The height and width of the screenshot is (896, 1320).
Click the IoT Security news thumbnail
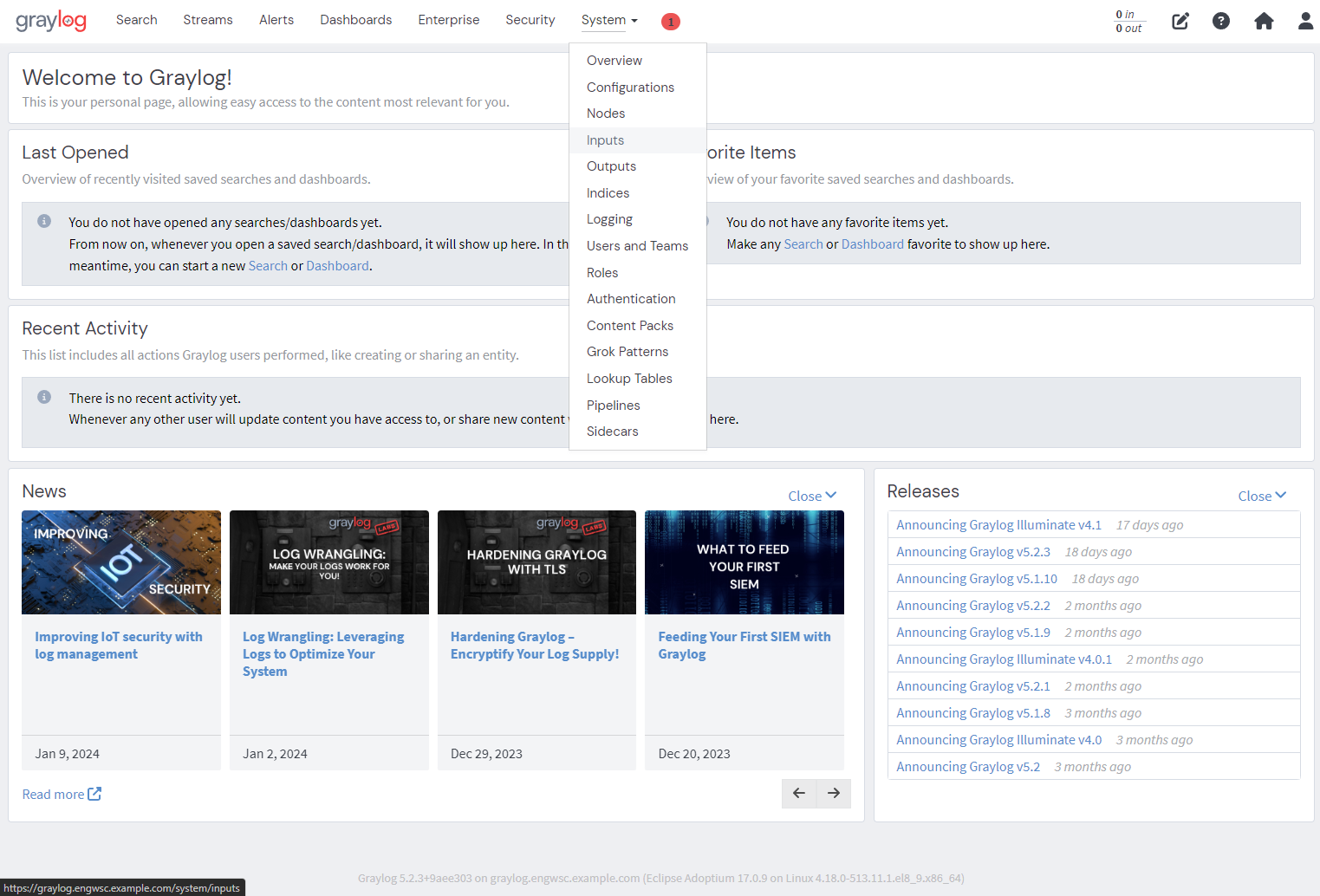pyautogui.click(x=121, y=562)
